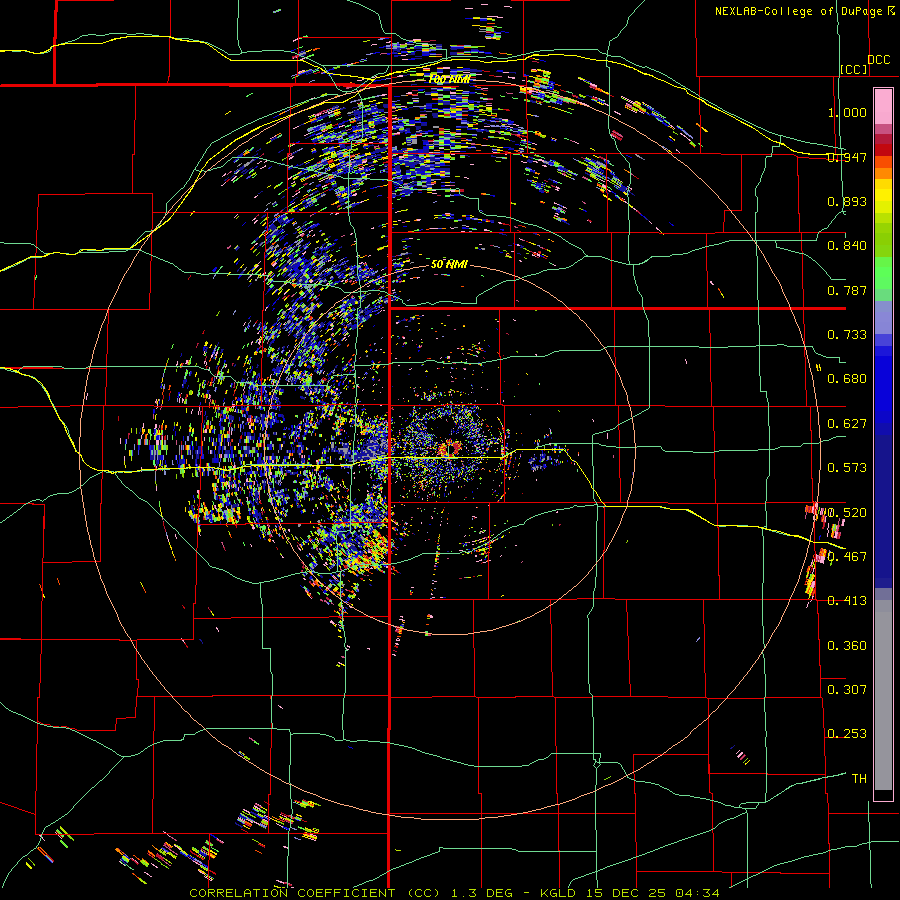900x900 pixels.
Task: Select the 0.947 scale value
Action: [847, 157]
